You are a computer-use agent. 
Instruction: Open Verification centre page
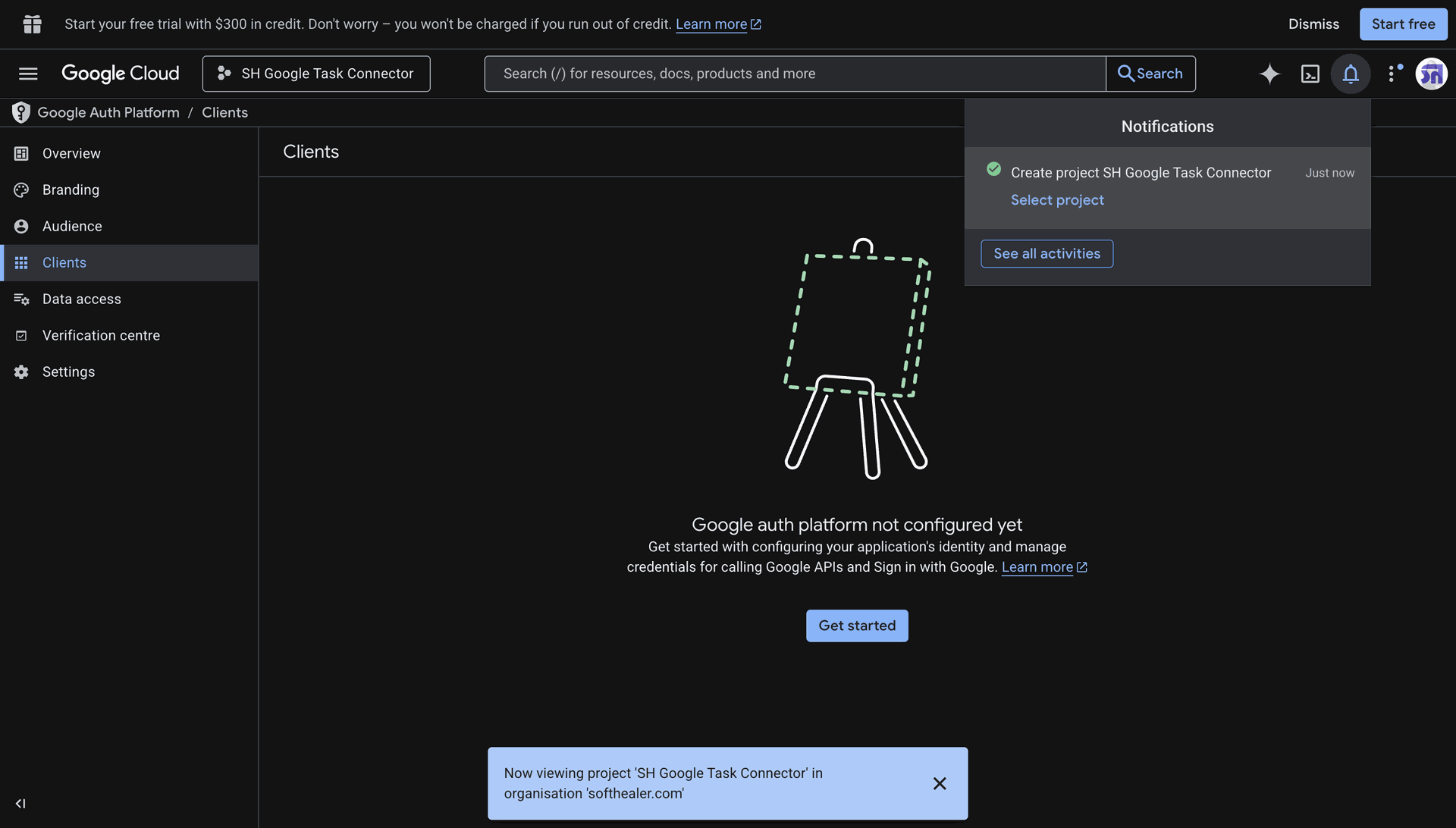click(129, 335)
